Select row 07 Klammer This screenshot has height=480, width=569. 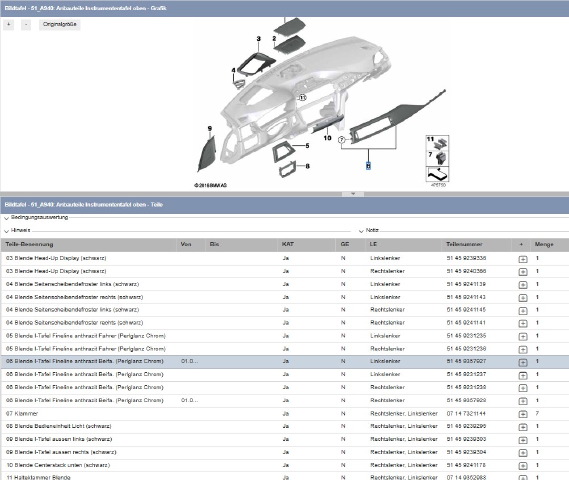(284, 414)
